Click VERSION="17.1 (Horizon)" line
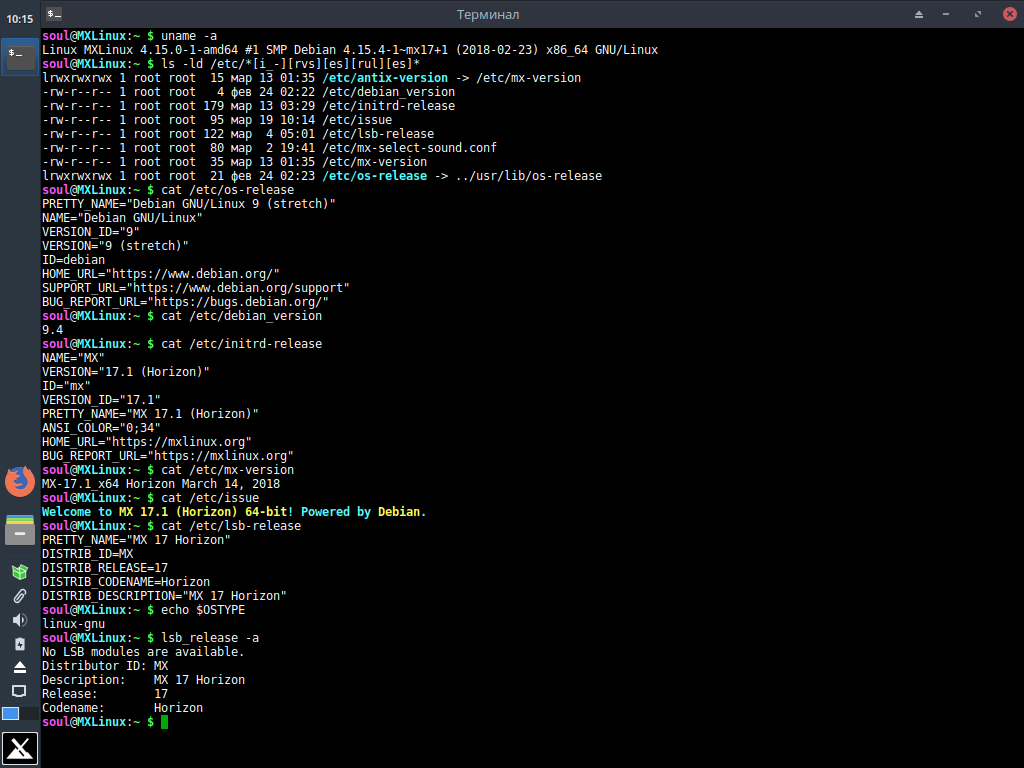The image size is (1024, 768). coord(126,372)
